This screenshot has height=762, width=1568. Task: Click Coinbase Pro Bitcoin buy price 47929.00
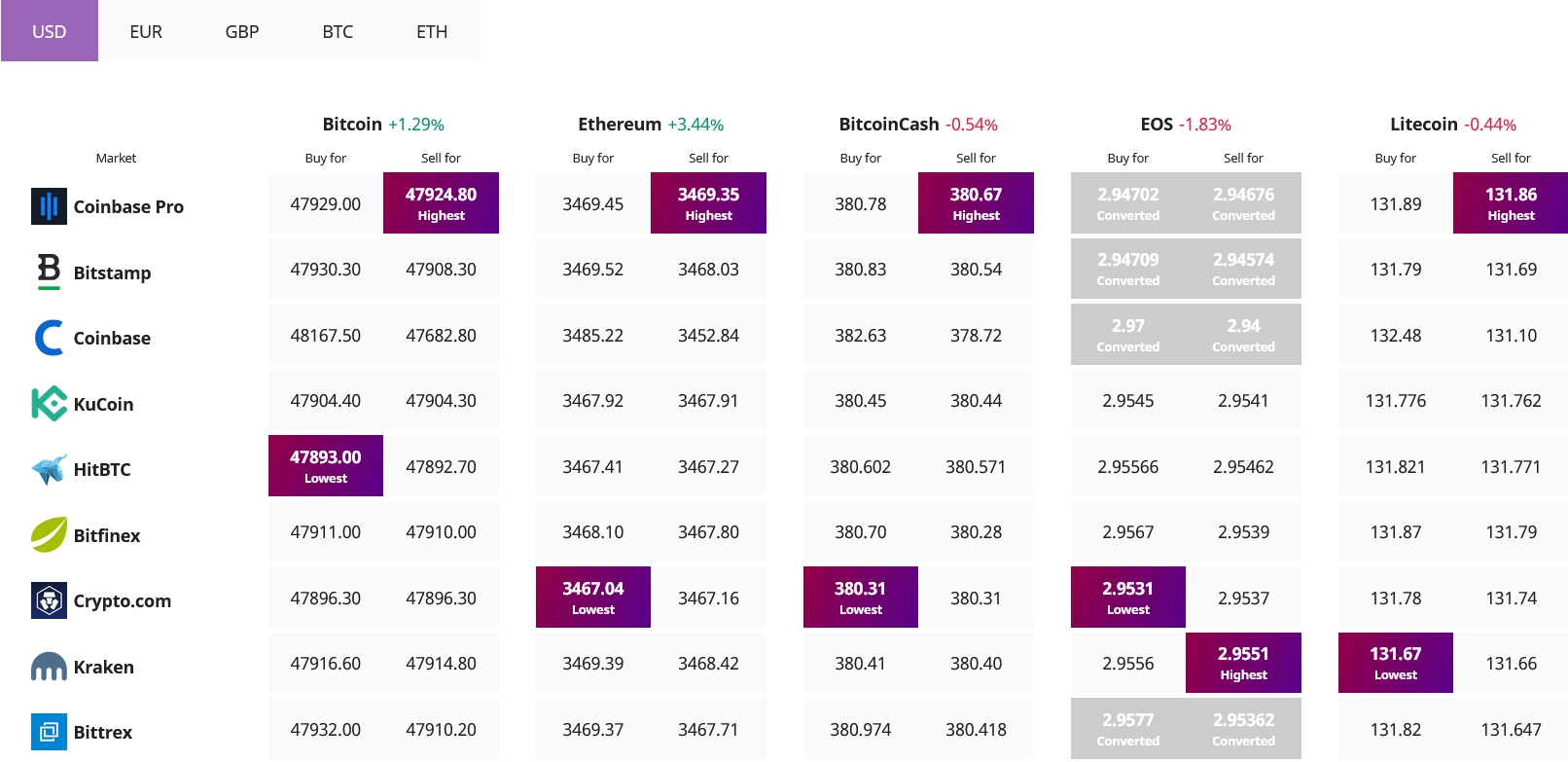[x=326, y=203]
